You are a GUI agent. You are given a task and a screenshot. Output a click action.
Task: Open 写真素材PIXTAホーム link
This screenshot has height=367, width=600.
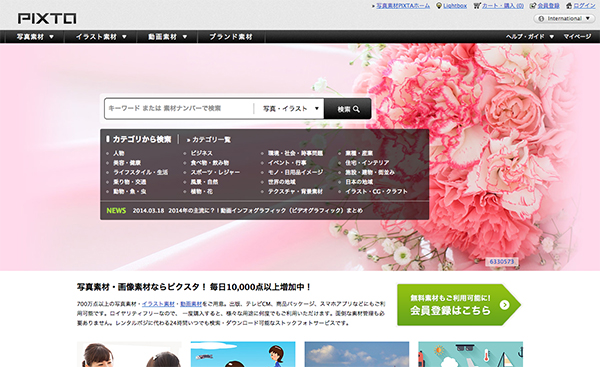[x=403, y=6]
